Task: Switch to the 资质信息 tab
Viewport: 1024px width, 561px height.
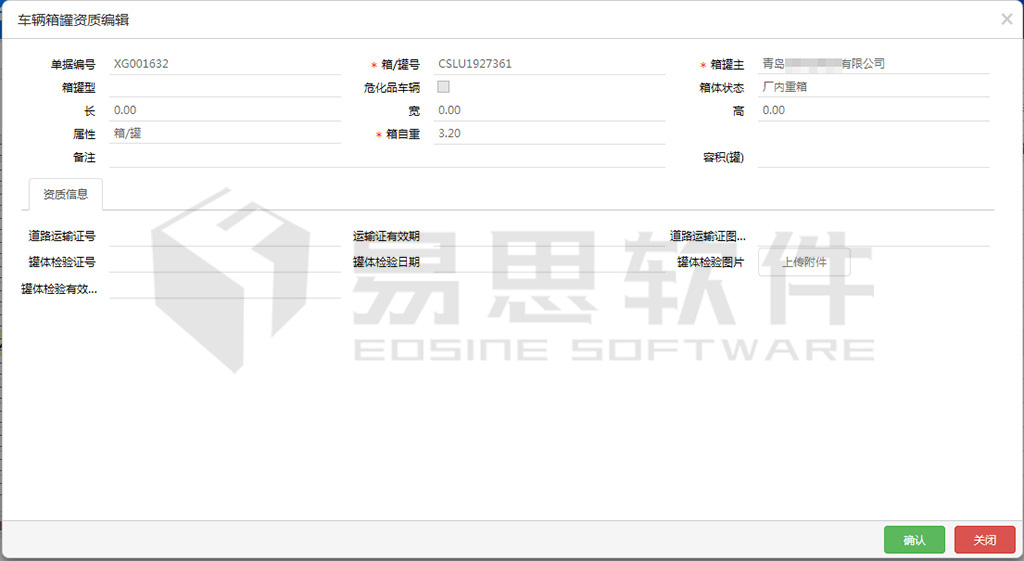Action: [66, 194]
